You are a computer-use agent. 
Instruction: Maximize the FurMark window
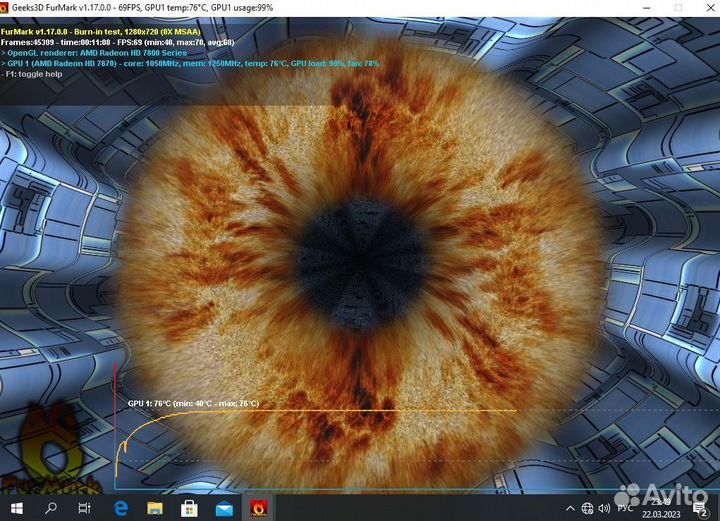(x=678, y=8)
